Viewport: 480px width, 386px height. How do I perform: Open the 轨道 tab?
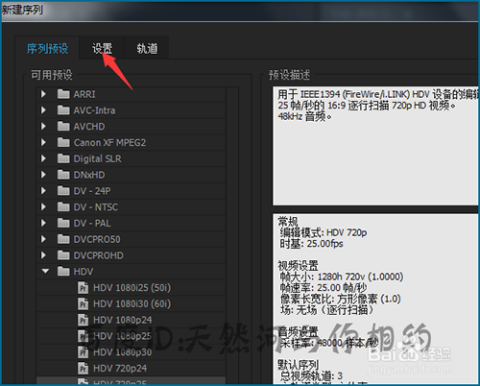[x=147, y=48]
